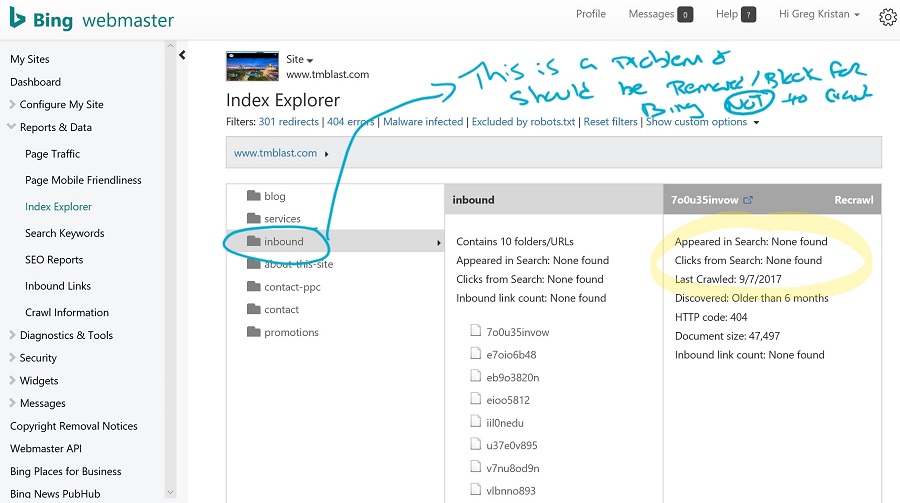Screen dimensions: 900x503
Task: Open Page Traffic report
Action: [52, 154]
